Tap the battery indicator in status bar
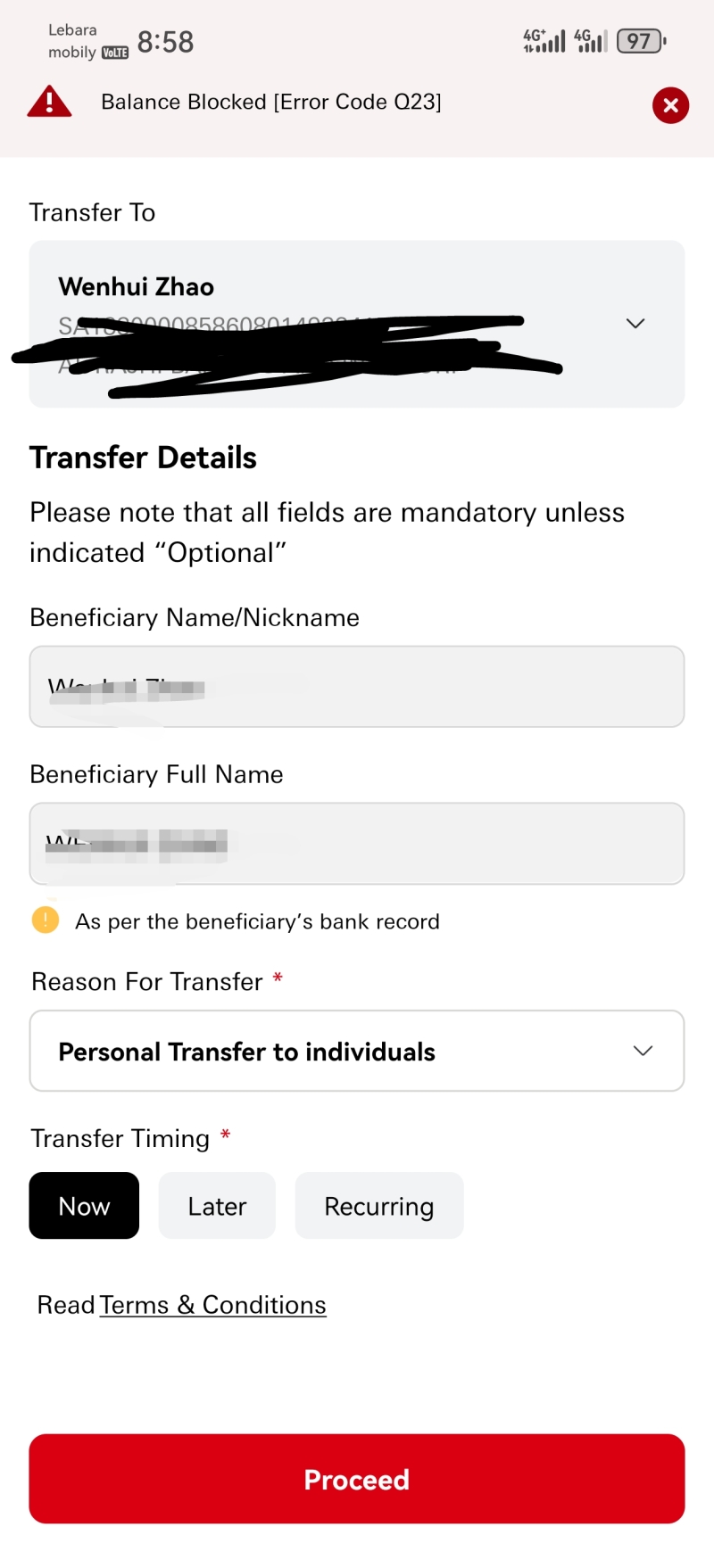 (642, 41)
